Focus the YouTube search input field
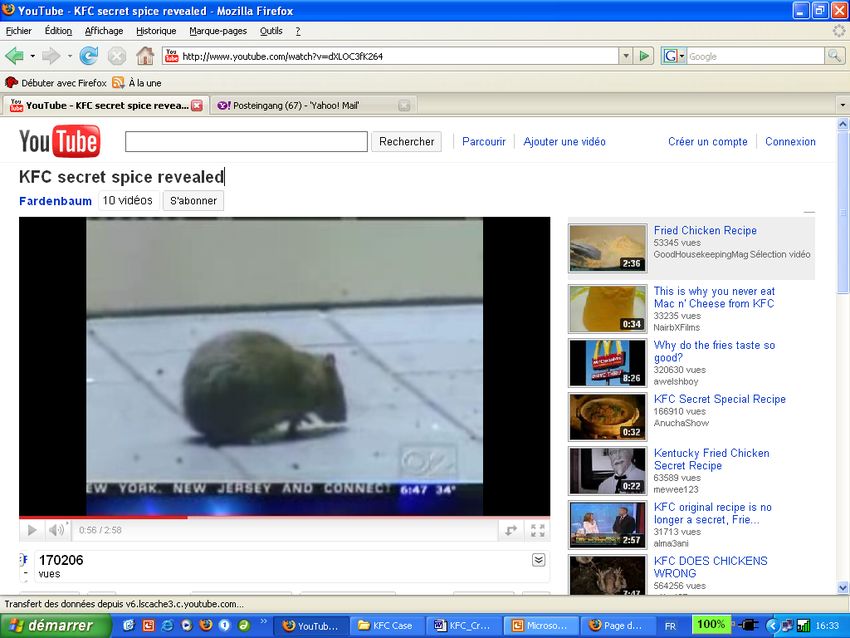850x638 pixels. pyautogui.click(x=246, y=141)
